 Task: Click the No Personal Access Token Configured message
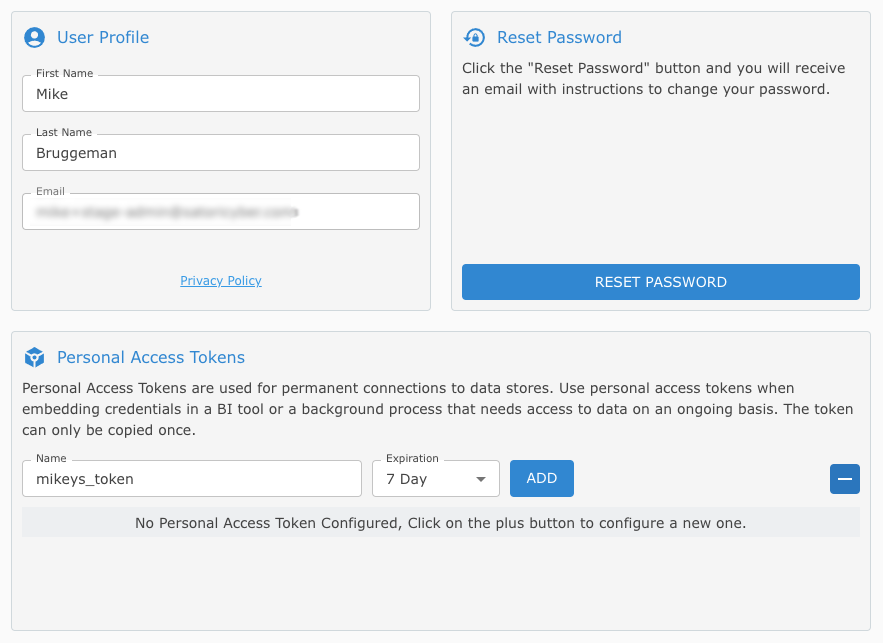pos(440,523)
